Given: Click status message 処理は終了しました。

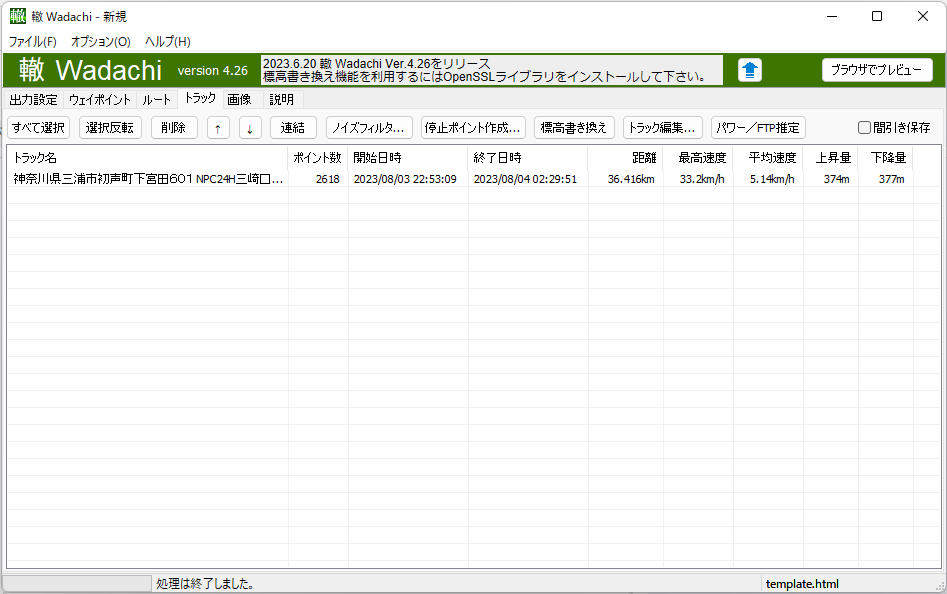Looking at the screenshot, I should click(205, 584).
